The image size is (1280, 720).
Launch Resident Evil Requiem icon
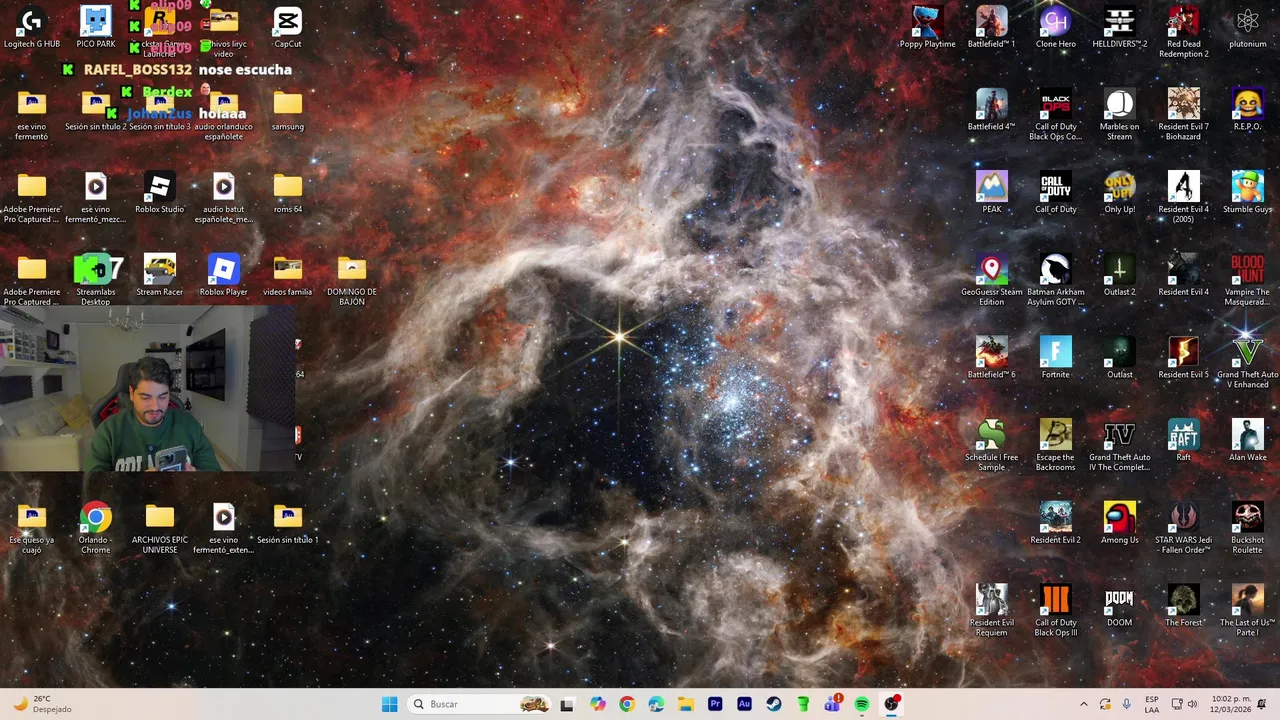[x=991, y=611]
